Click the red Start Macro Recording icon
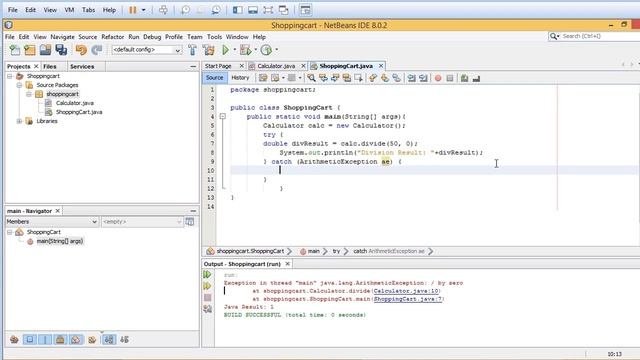The width and height of the screenshot is (640, 360). [438, 78]
